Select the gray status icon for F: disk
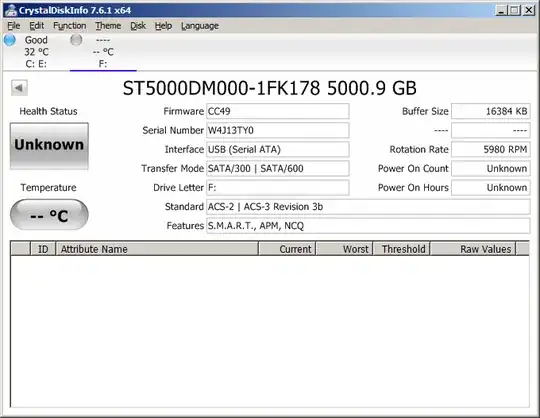 (x=76, y=40)
